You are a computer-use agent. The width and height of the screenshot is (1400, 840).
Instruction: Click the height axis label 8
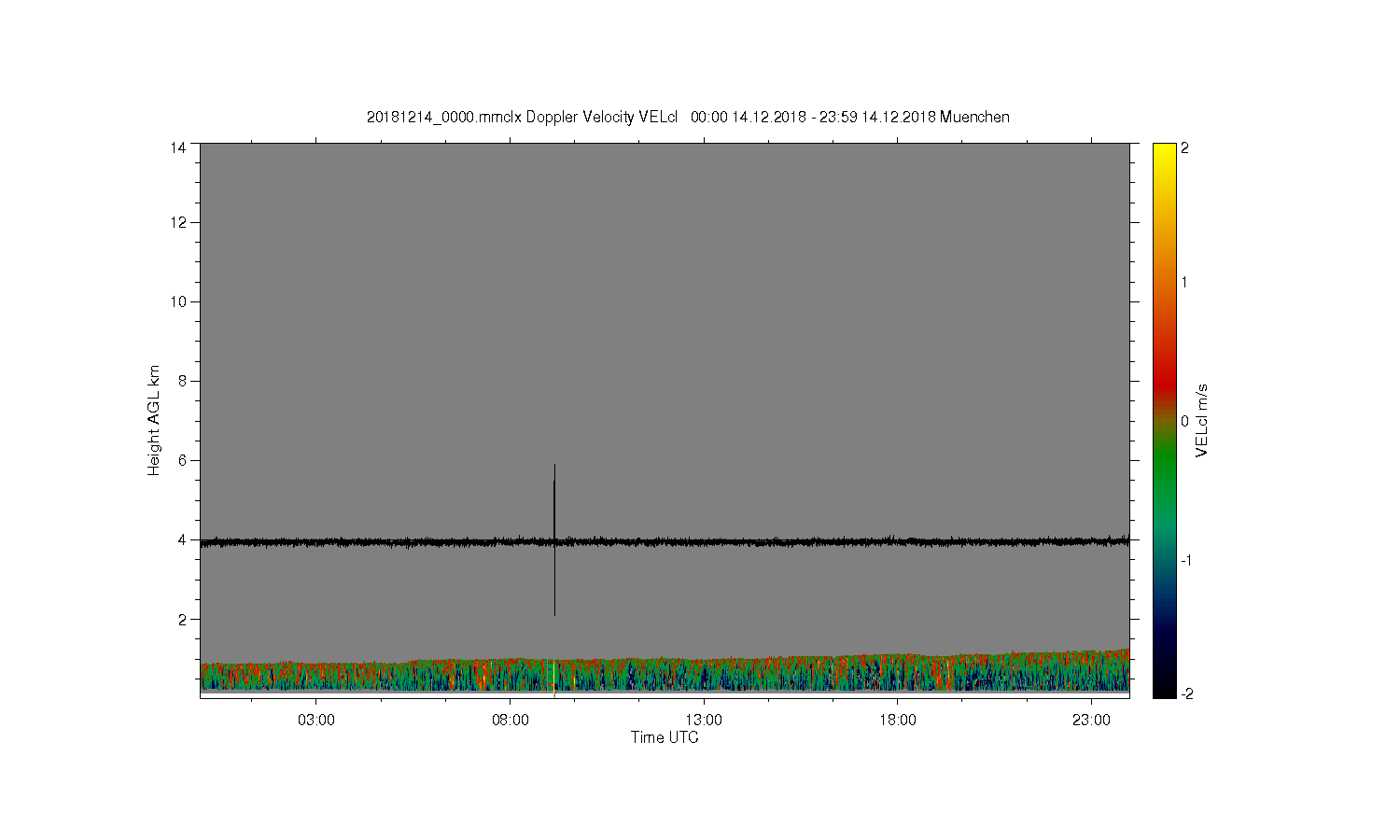[182, 381]
